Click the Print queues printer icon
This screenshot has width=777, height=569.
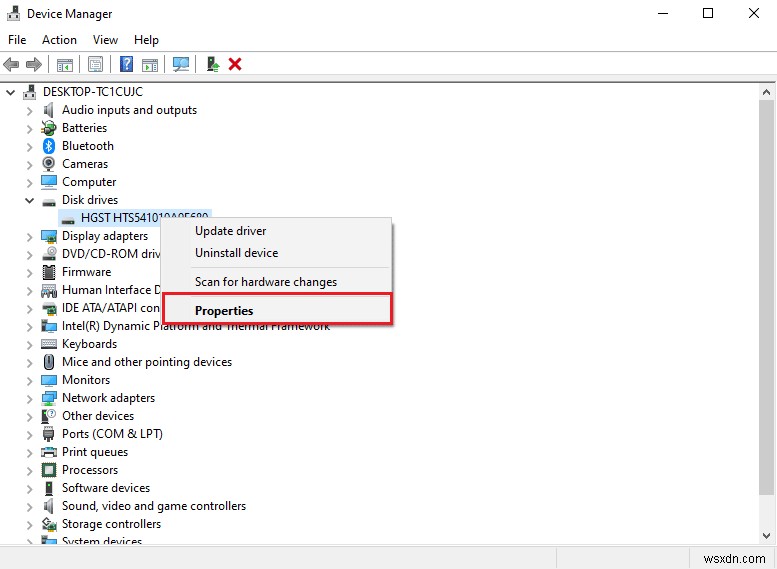tap(49, 452)
